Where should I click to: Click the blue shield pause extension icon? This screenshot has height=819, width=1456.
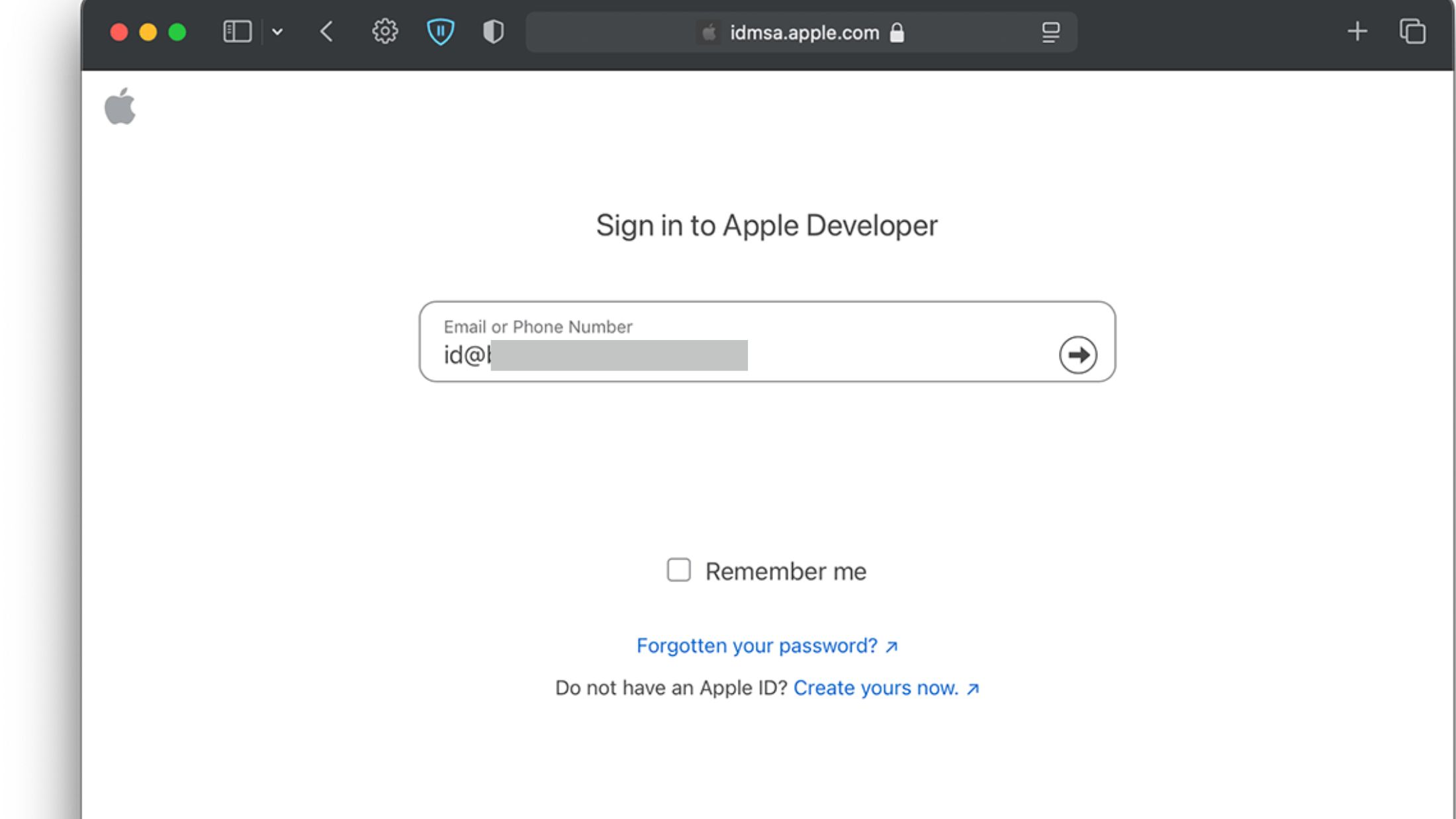pyautogui.click(x=440, y=32)
